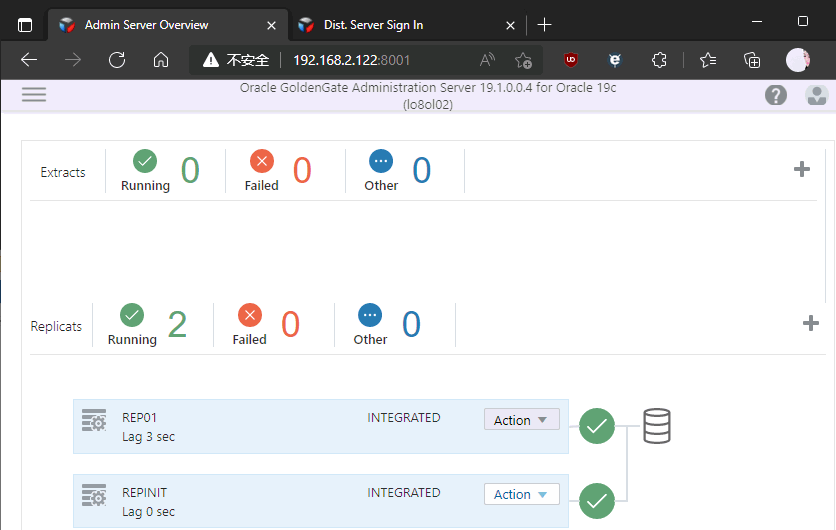Click the Running Replicats green status indicator
Viewport: 836px width, 530px height.
click(132, 315)
